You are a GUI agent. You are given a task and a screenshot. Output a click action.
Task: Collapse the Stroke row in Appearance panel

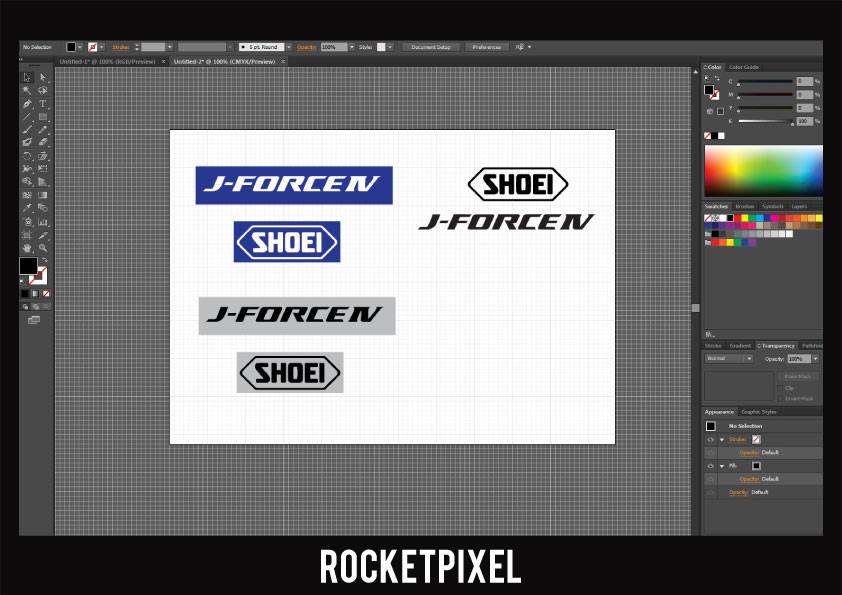point(722,439)
